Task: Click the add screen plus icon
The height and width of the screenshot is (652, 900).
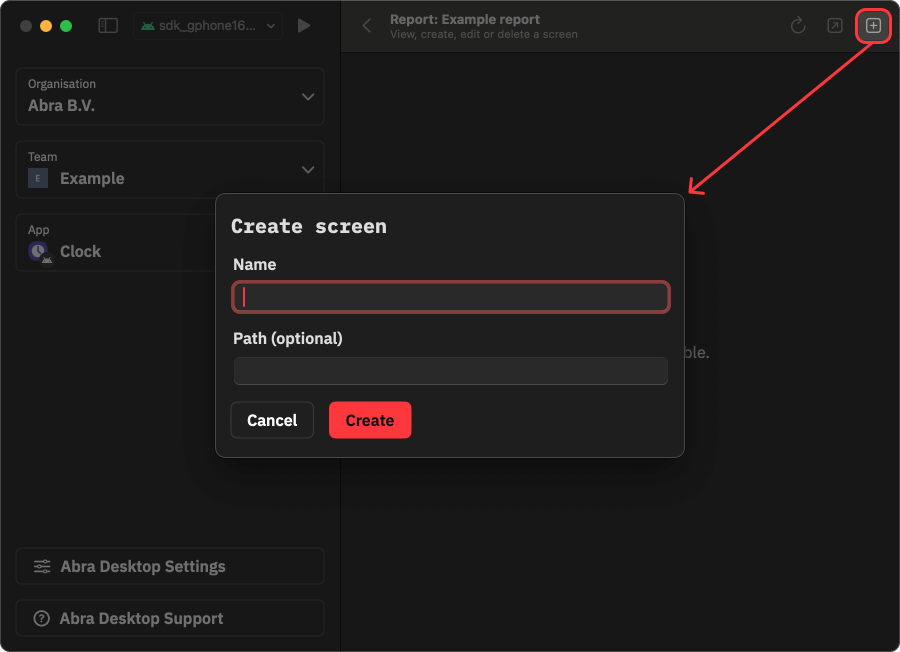Action: click(x=873, y=26)
